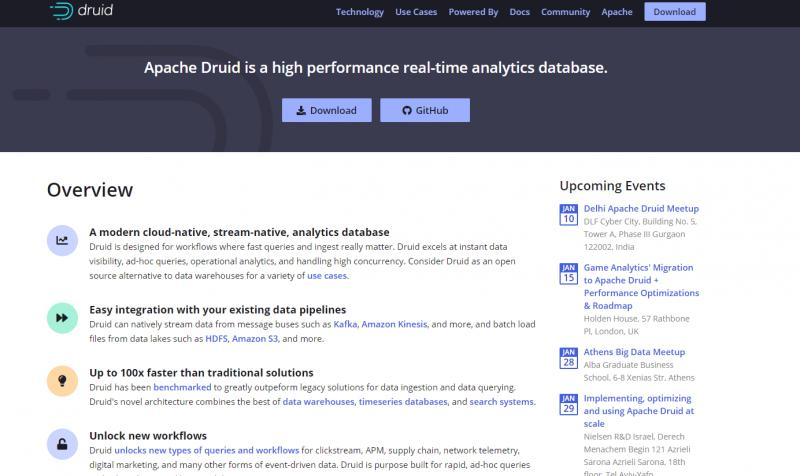Click the JAN 29 calendar icon
Screen dimensions: 800x476
tap(568, 405)
